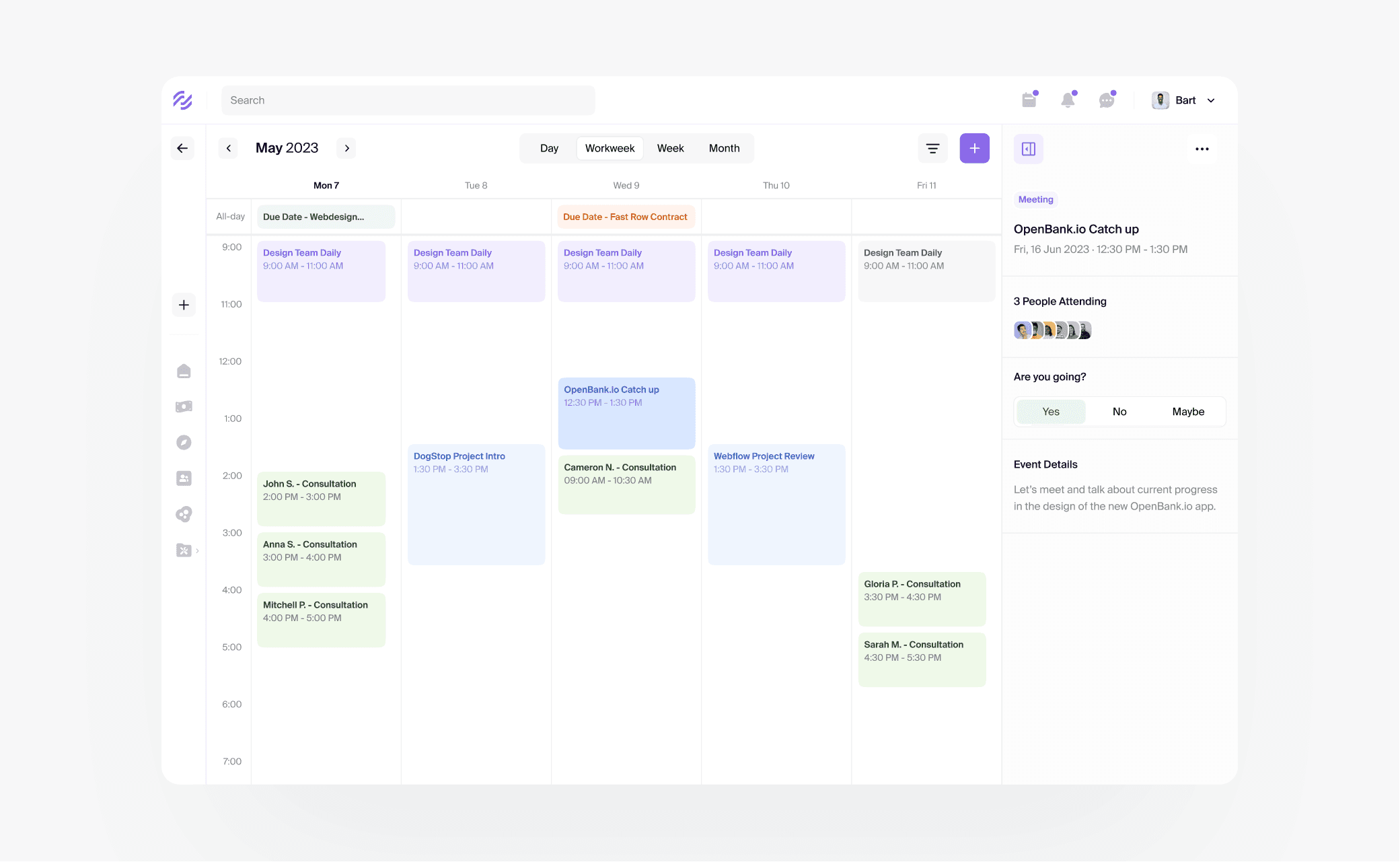Collapse the event details side panel
Screen dimensions: 1400x862
(x=1028, y=149)
